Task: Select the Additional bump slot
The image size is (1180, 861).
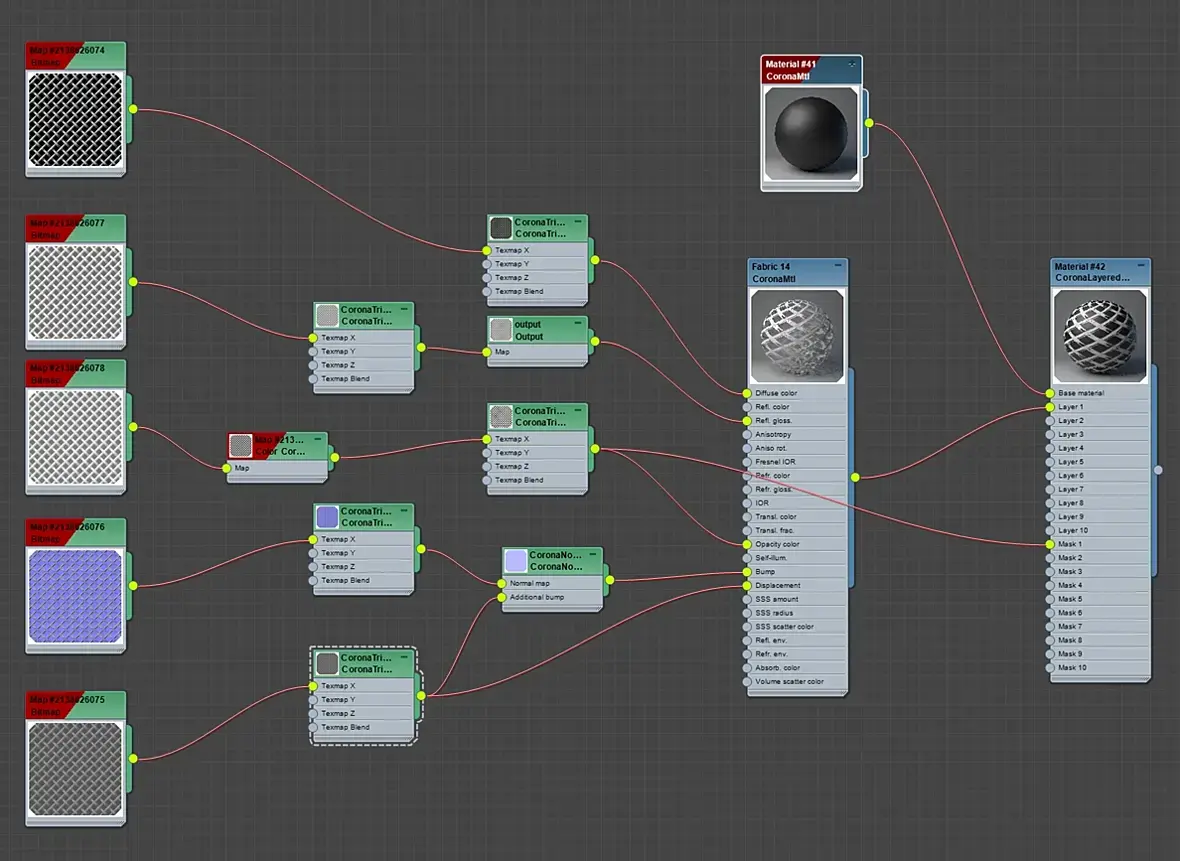Action: (552, 597)
